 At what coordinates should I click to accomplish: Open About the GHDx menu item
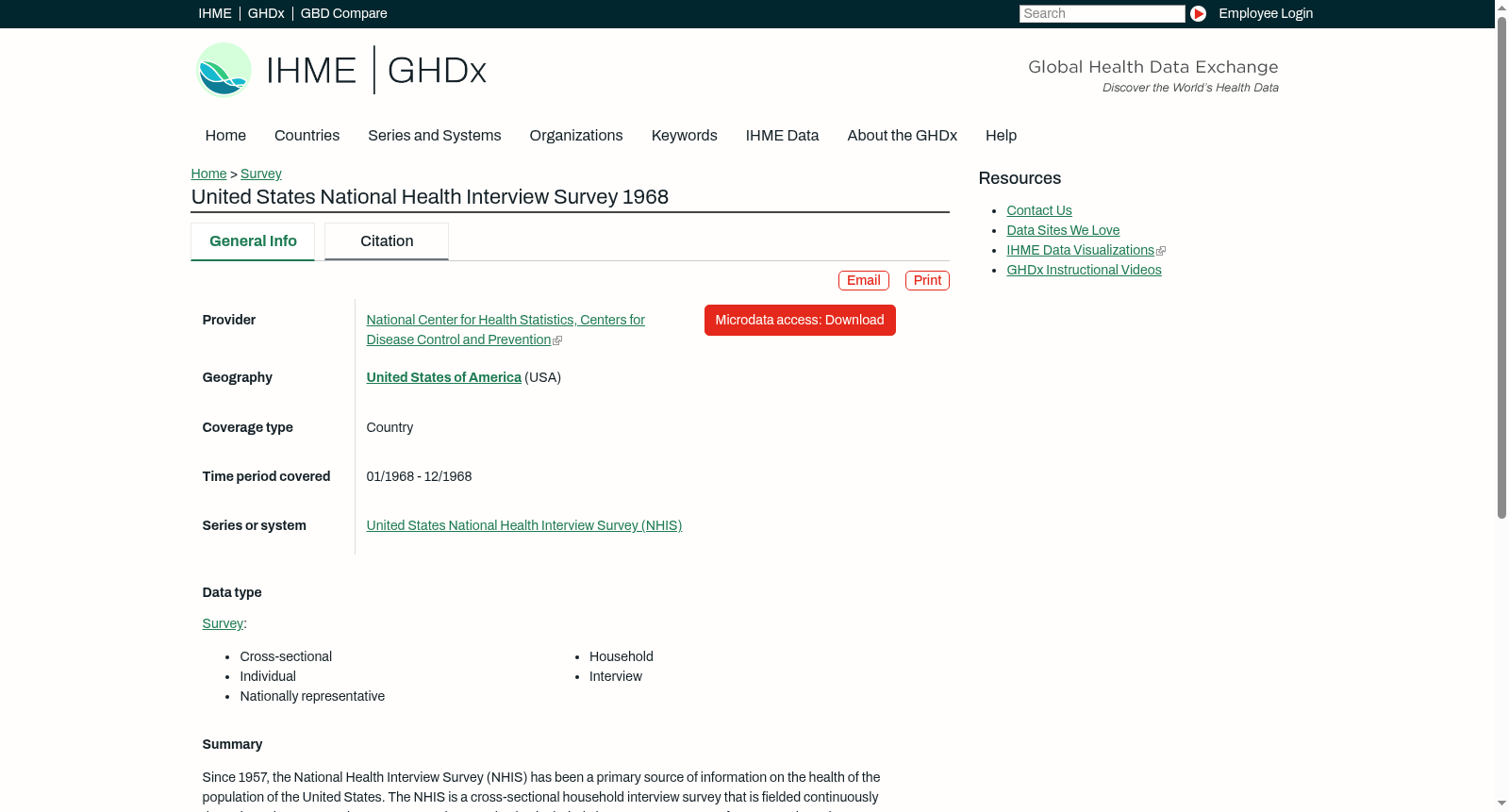point(903,136)
